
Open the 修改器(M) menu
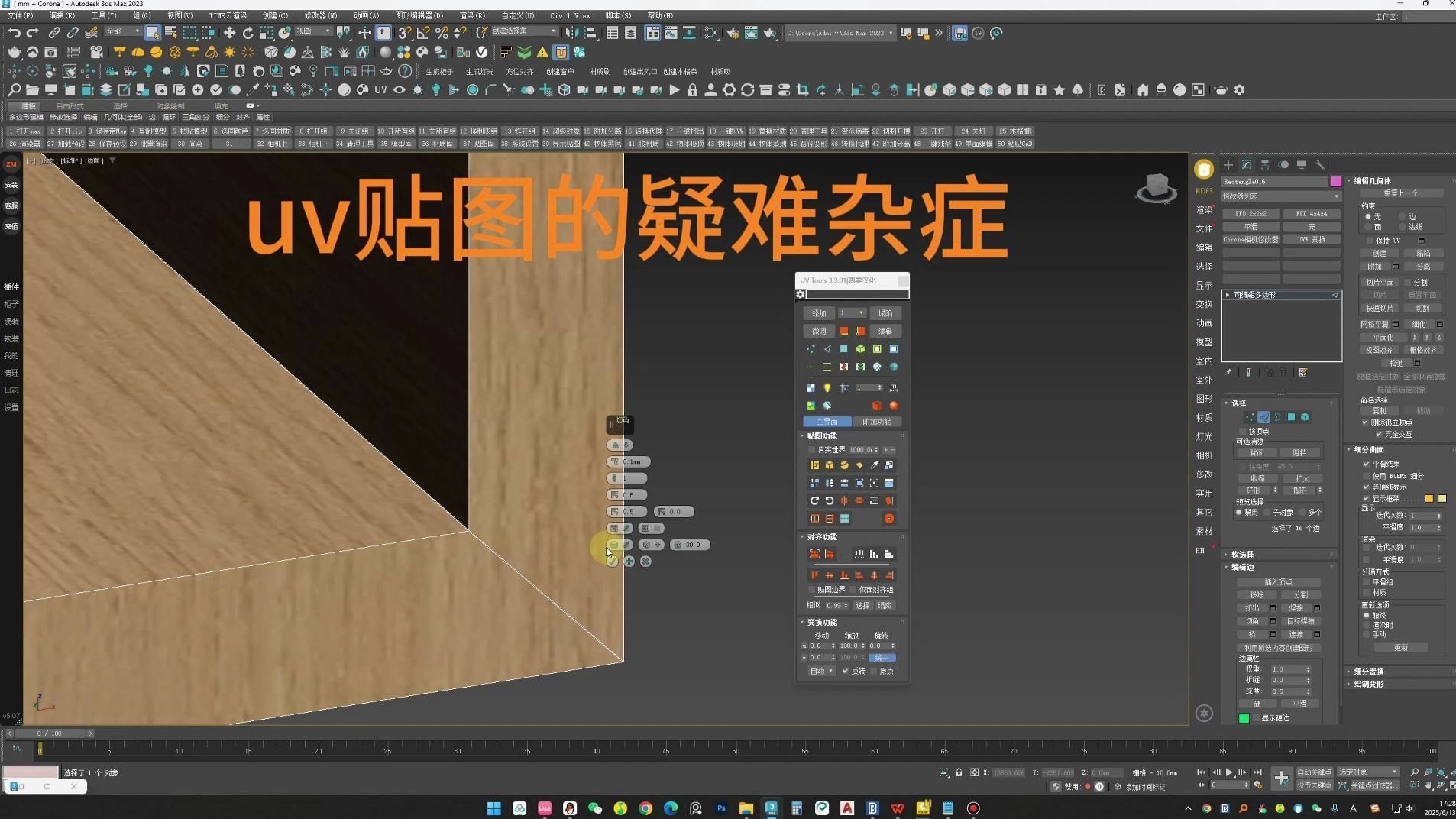click(321, 15)
